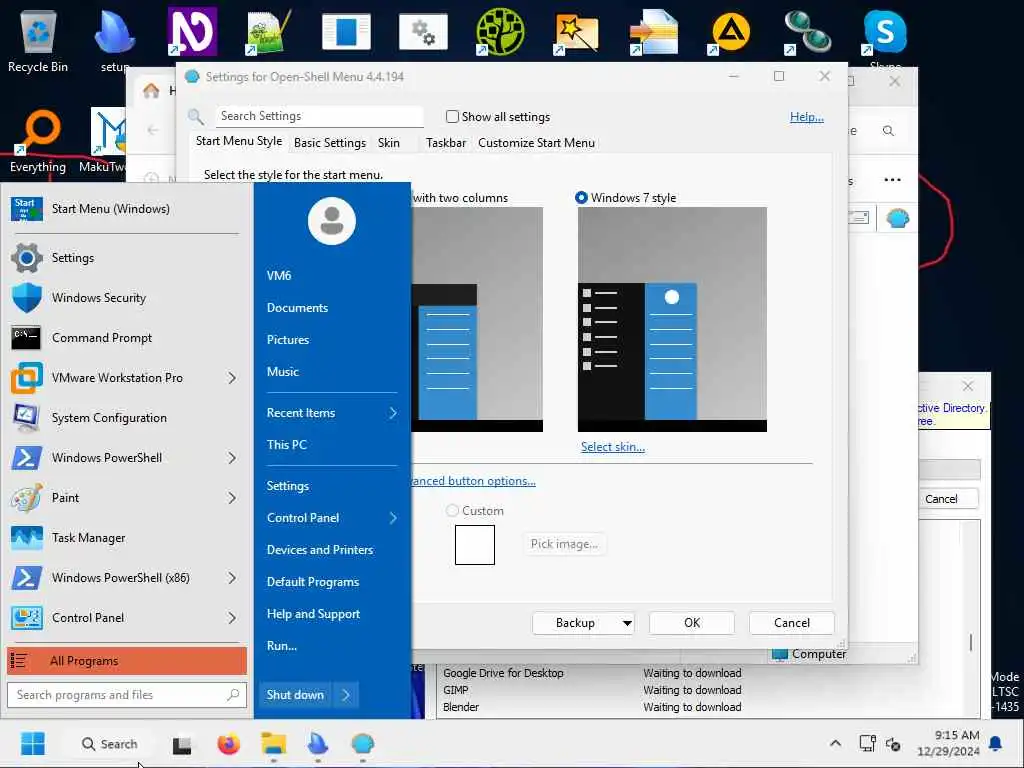Open the gears settings desktop icon
This screenshot has height=768, width=1024.
[x=423, y=31]
